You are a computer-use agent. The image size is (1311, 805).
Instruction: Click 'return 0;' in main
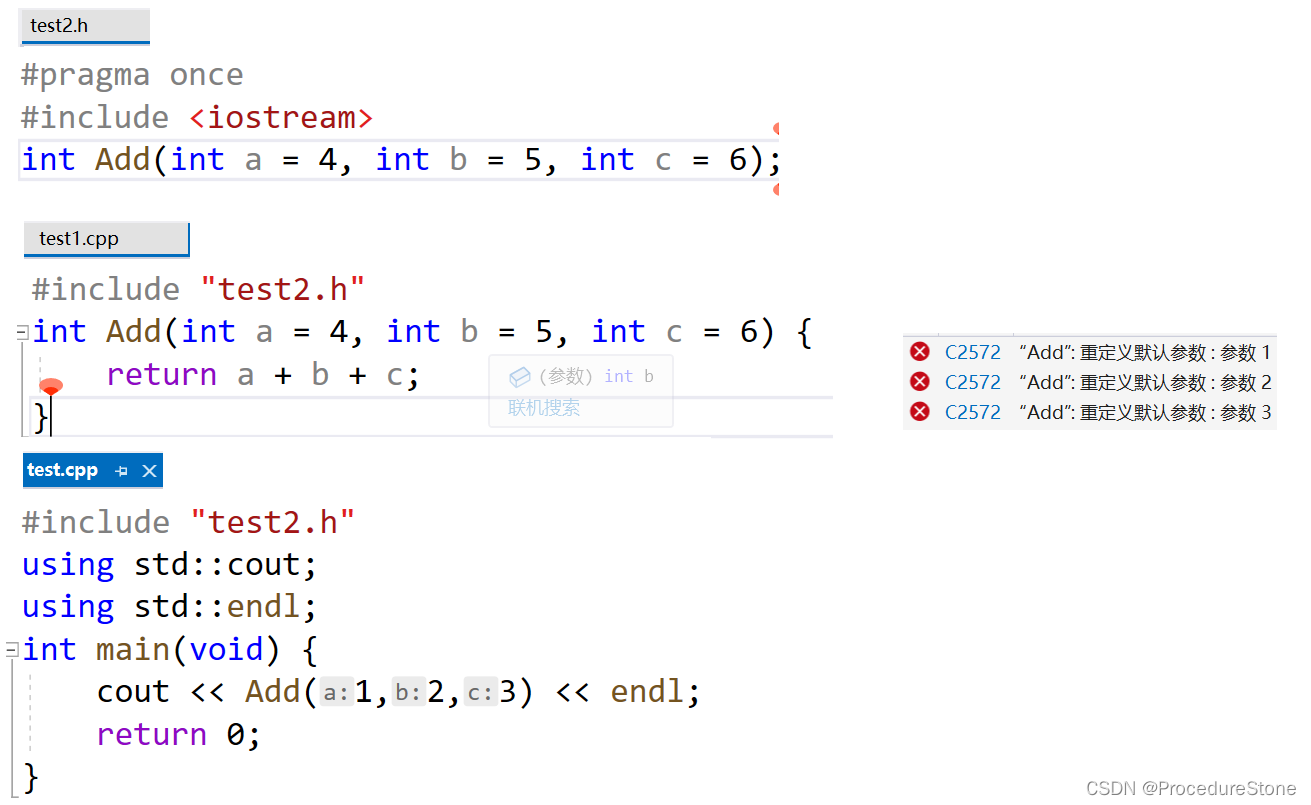[179, 735]
